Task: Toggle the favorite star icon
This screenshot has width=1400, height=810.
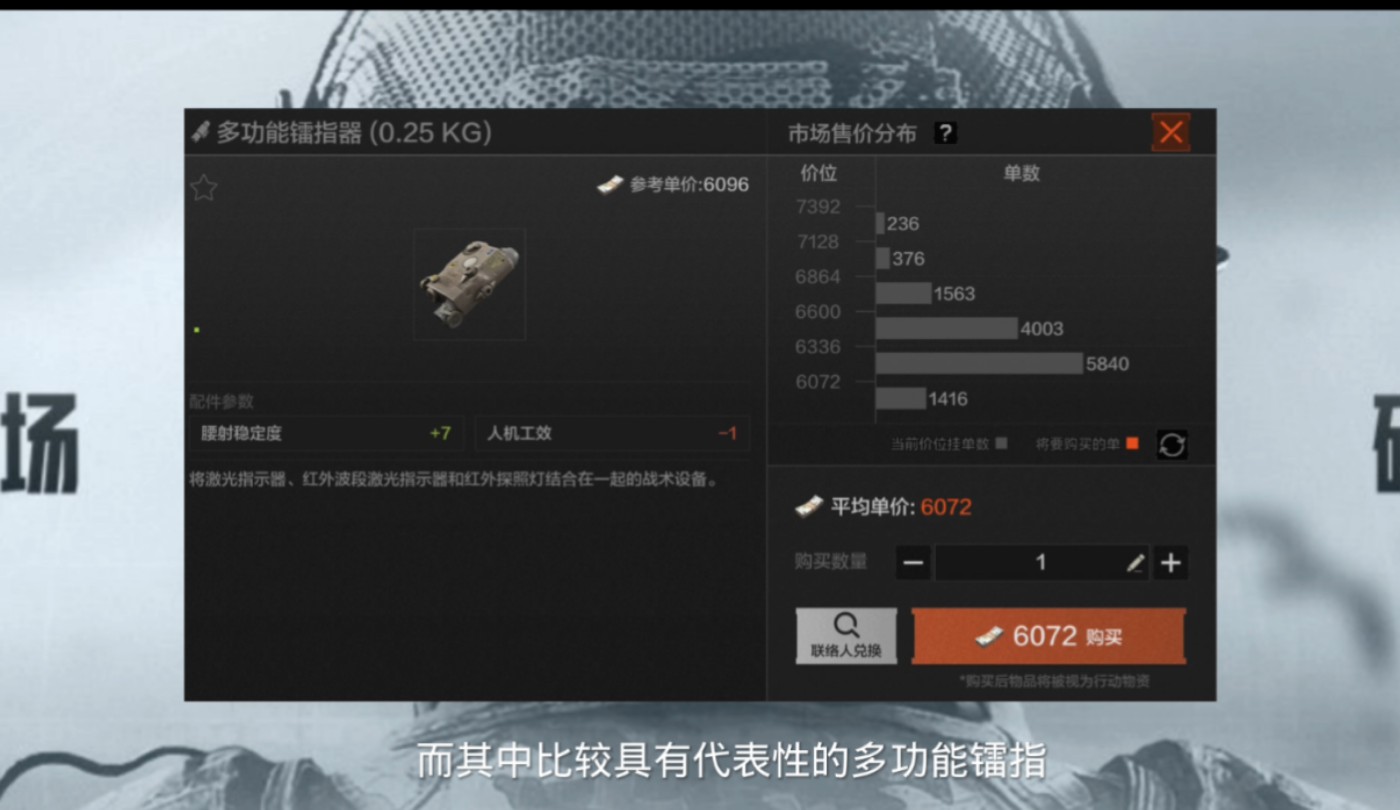Action: pos(204,188)
